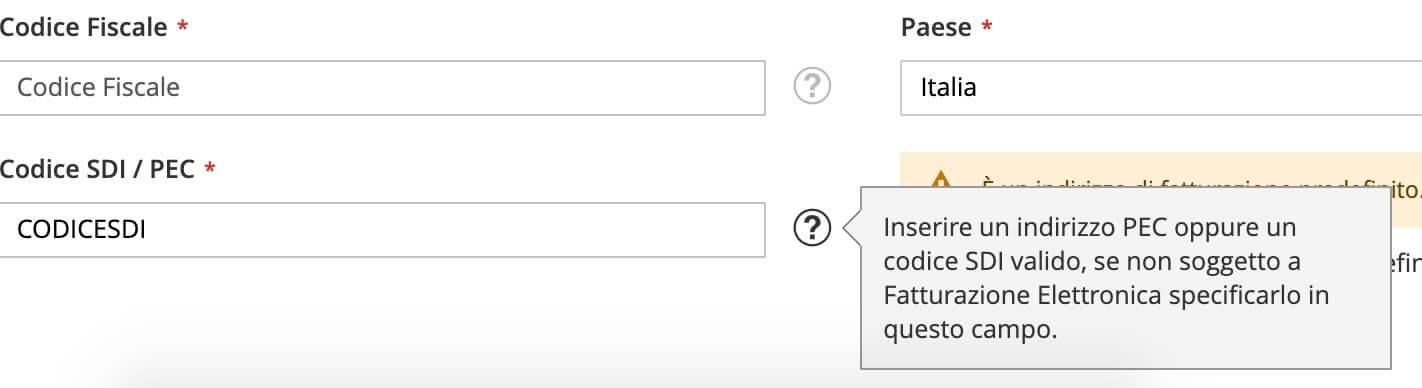
Task: Click into the Codice SDI / PEC input field
Action: point(382,229)
